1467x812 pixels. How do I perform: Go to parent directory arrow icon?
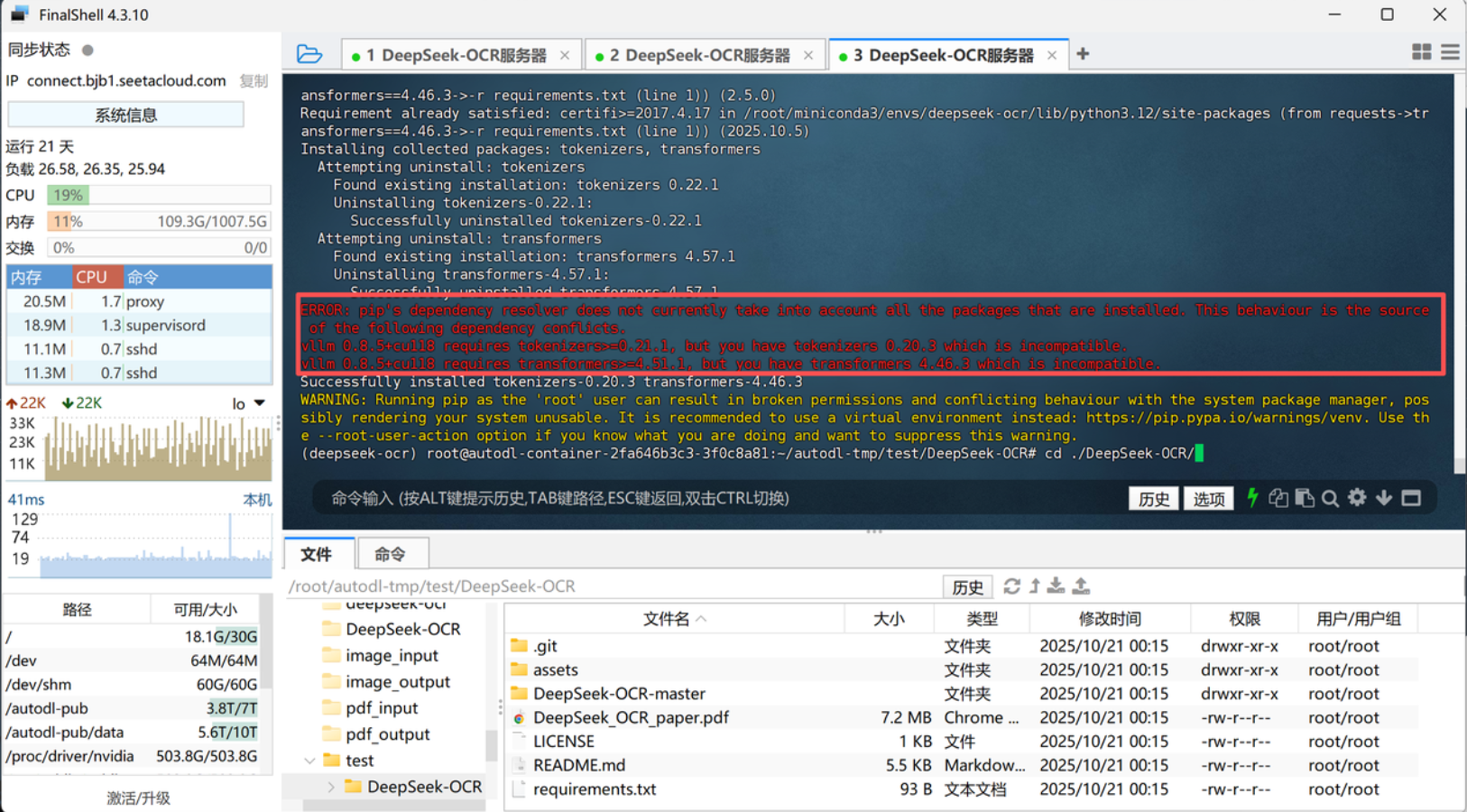1034,586
